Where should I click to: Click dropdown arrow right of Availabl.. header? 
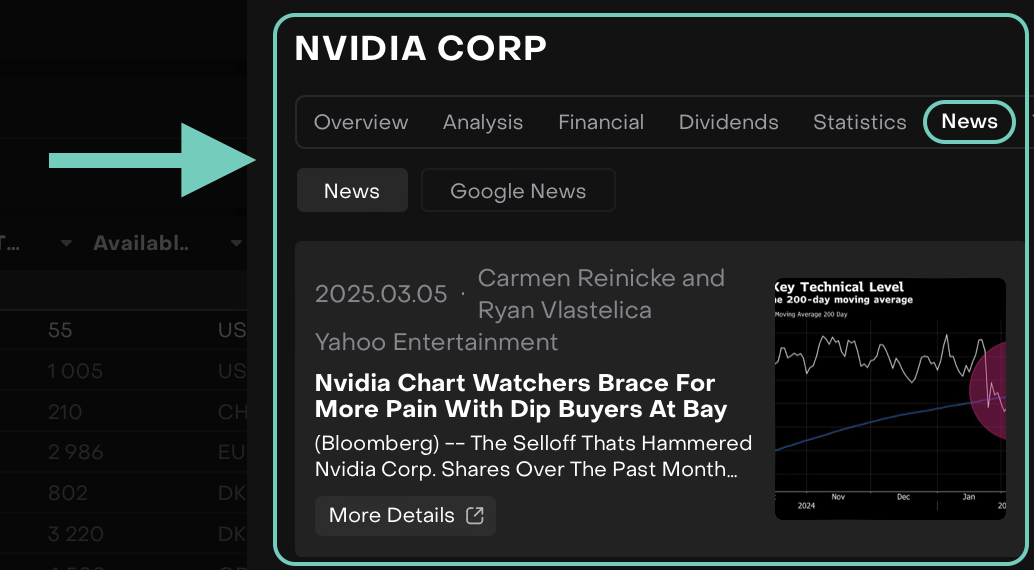[x=236, y=243]
